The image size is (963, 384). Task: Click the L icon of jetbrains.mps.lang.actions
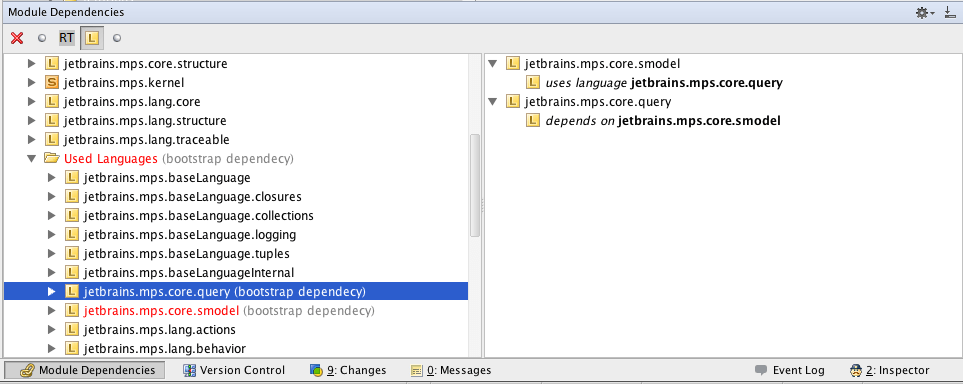(72, 329)
